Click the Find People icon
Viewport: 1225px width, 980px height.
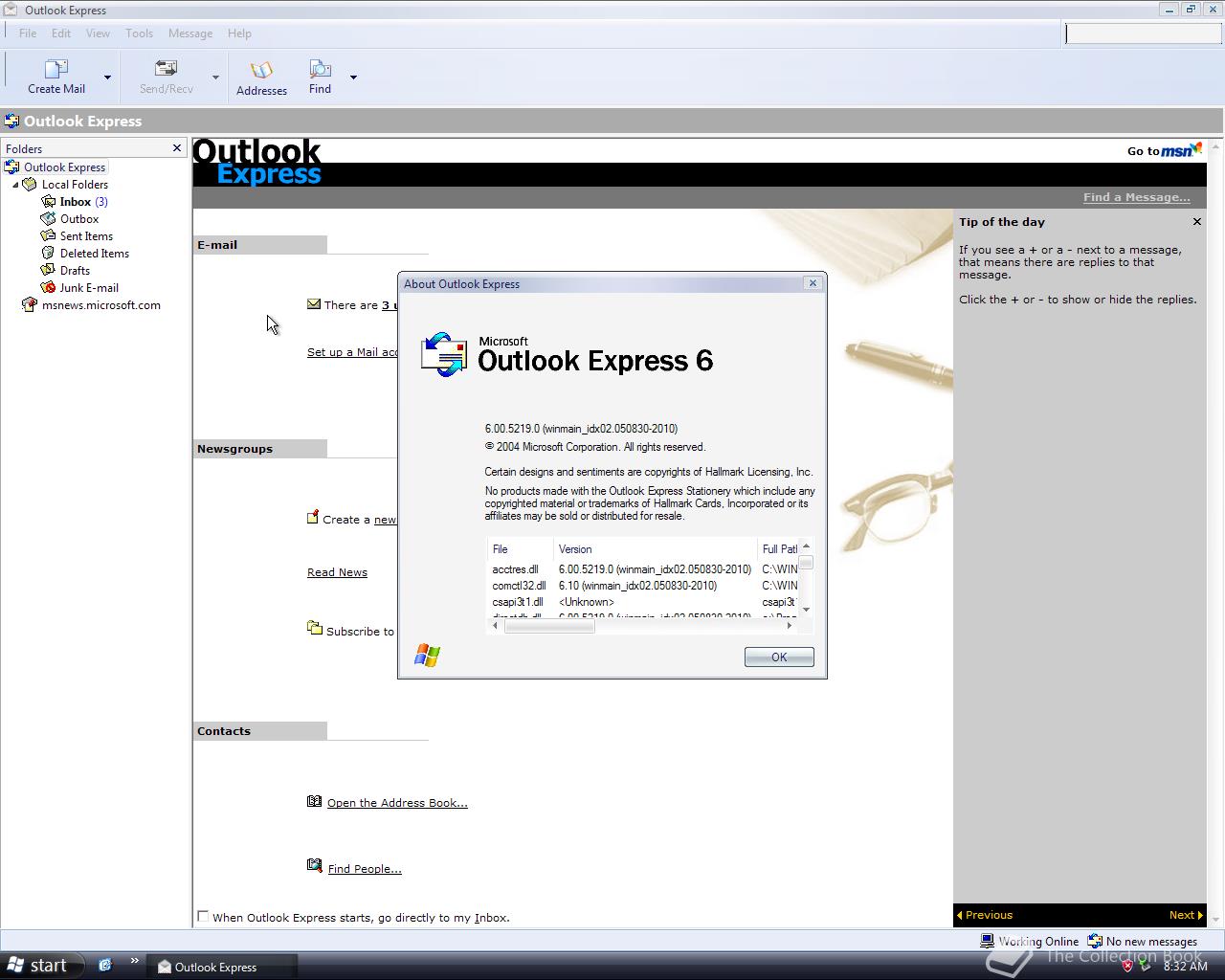click(314, 866)
